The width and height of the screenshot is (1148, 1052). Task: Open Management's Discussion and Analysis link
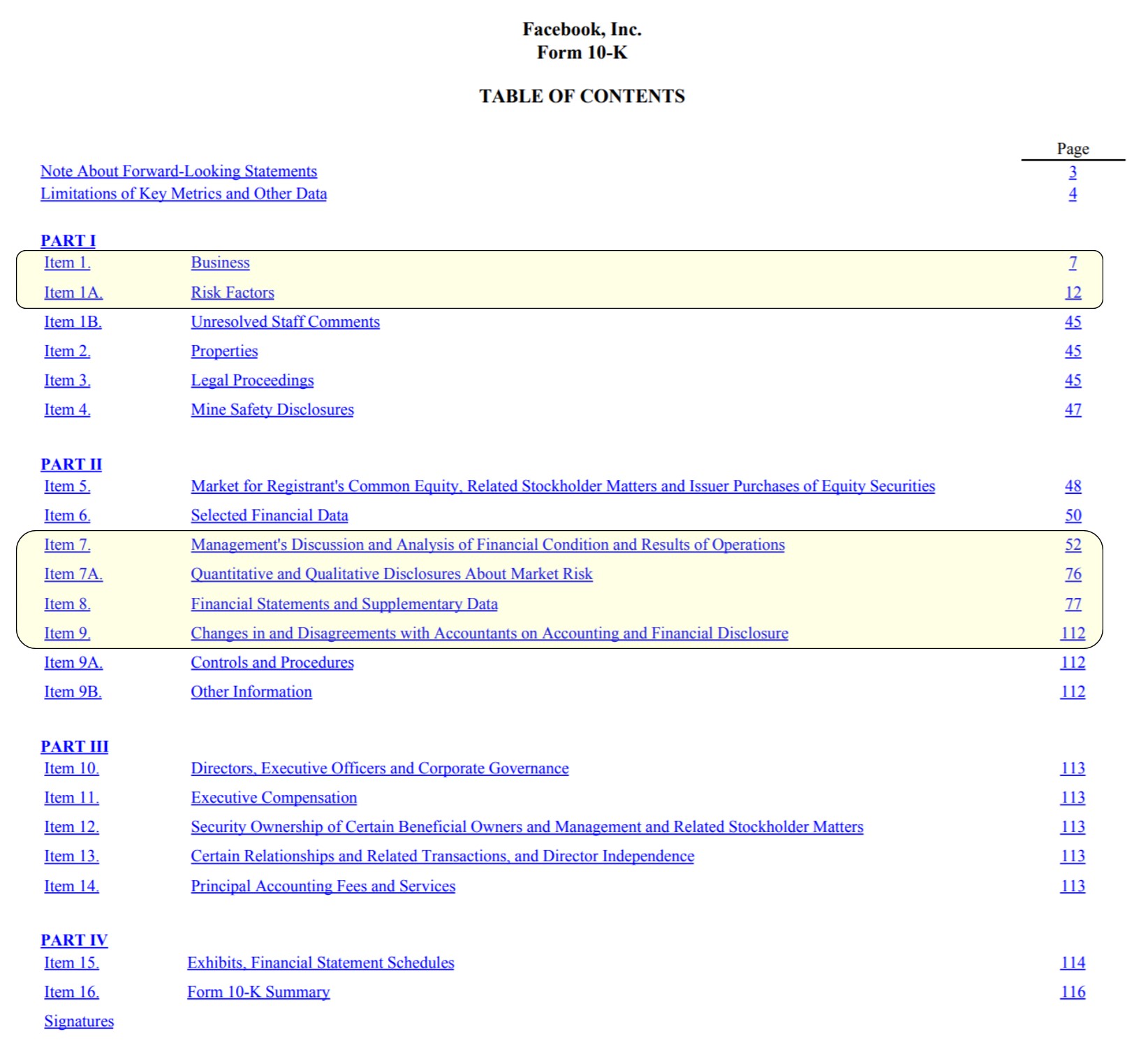tap(487, 545)
